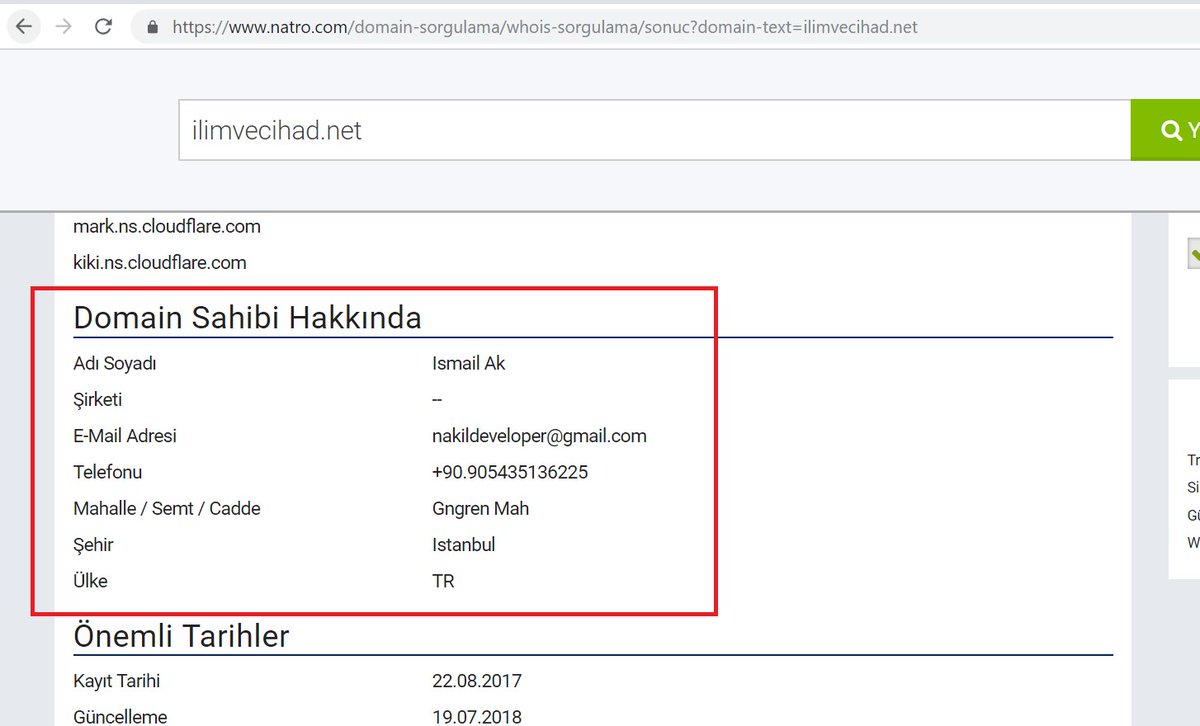The height and width of the screenshot is (726, 1200).
Task: Select mark.ns.cloudflare.com nameserver text
Action: click(167, 227)
